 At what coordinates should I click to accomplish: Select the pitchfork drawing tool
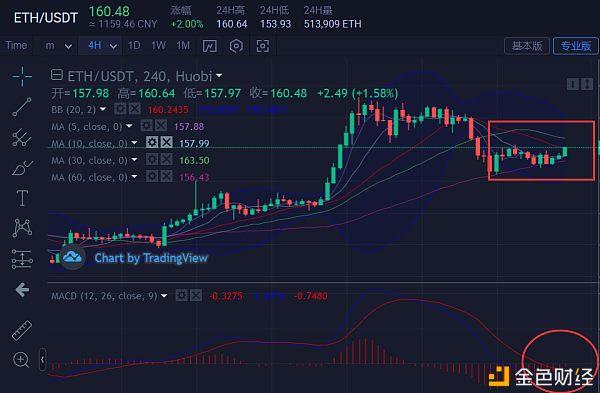click(22, 137)
